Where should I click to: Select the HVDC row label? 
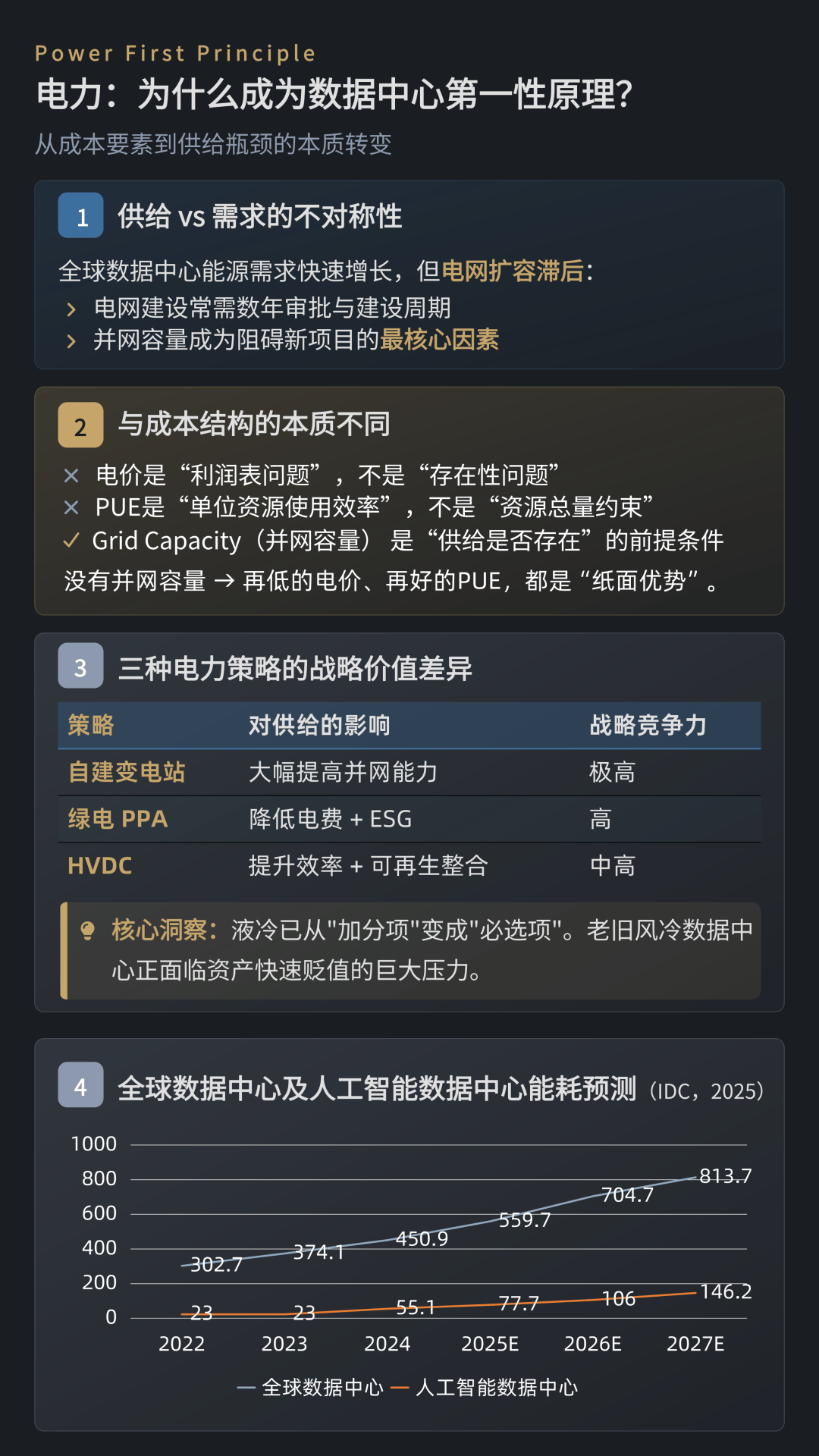coord(100,865)
